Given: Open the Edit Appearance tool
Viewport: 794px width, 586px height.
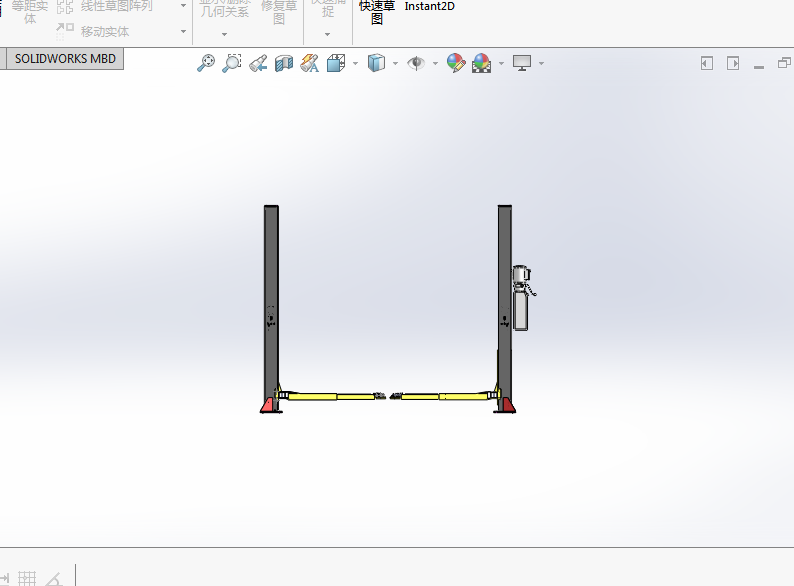Looking at the screenshot, I should pyautogui.click(x=456, y=63).
